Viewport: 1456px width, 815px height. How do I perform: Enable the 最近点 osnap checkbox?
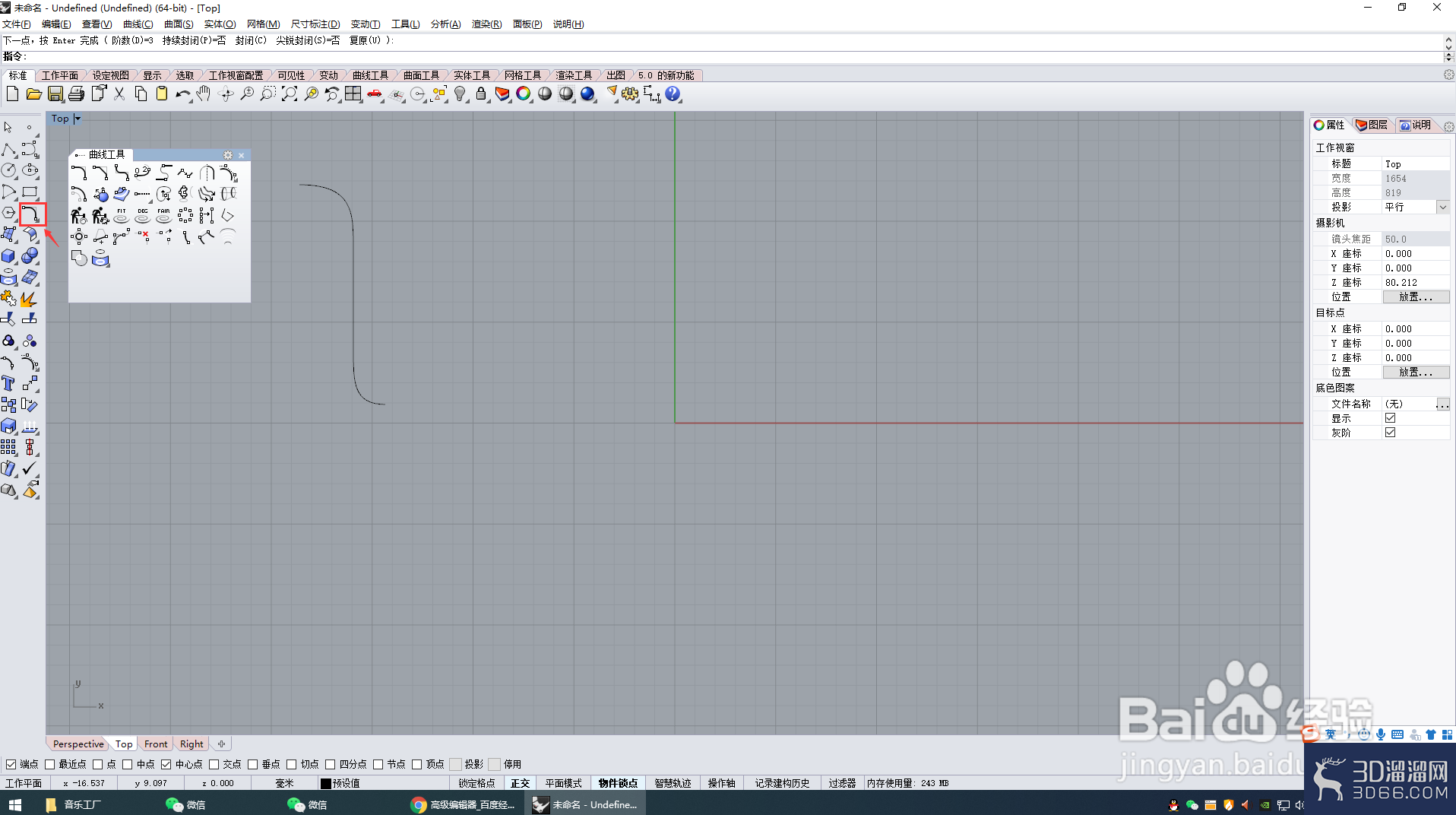point(50,764)
